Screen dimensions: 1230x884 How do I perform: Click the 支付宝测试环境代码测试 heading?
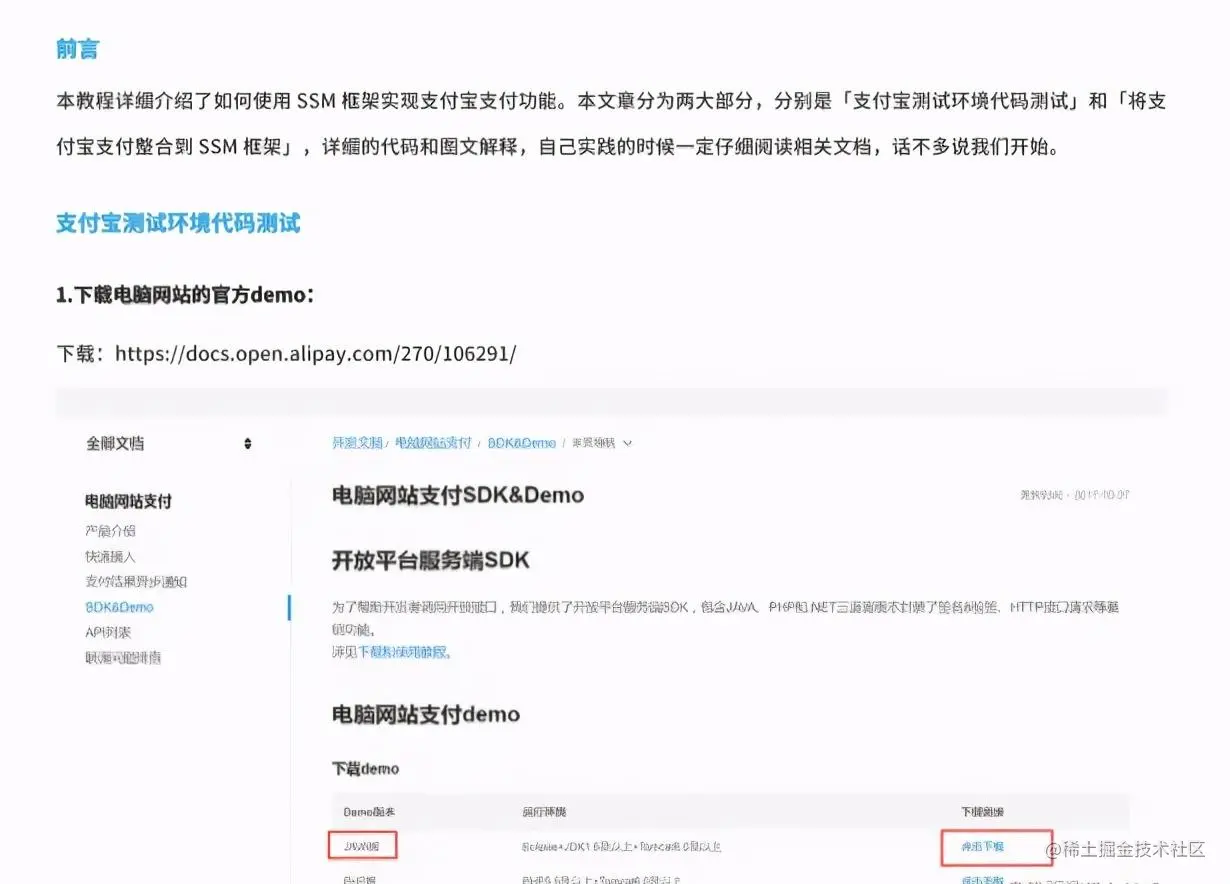pyautogui.click(x=178, y=222)
